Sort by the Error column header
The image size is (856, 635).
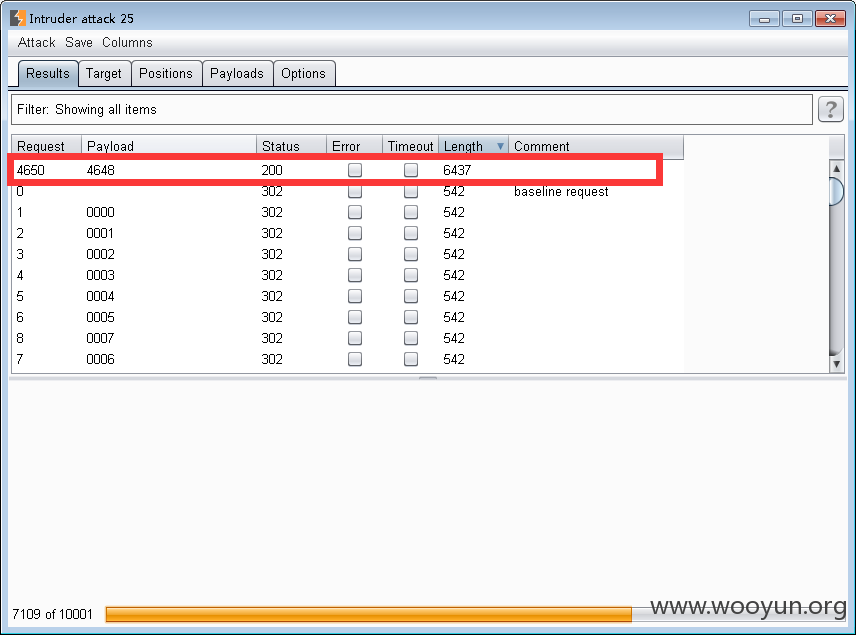click(x=354, y=146)
